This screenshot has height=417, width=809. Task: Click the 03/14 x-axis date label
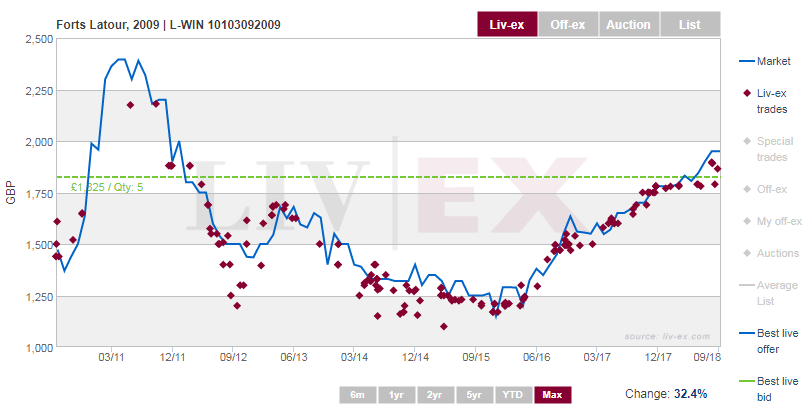click(354, 357)
